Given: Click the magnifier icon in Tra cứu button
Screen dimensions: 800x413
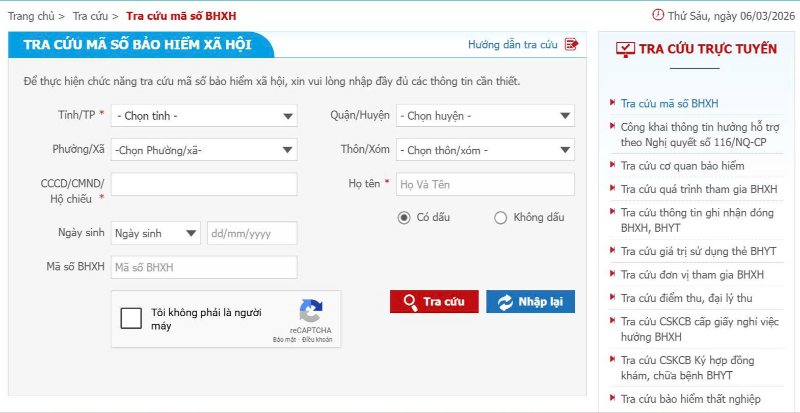Looking at the screenshot, I should coord(410,302).
